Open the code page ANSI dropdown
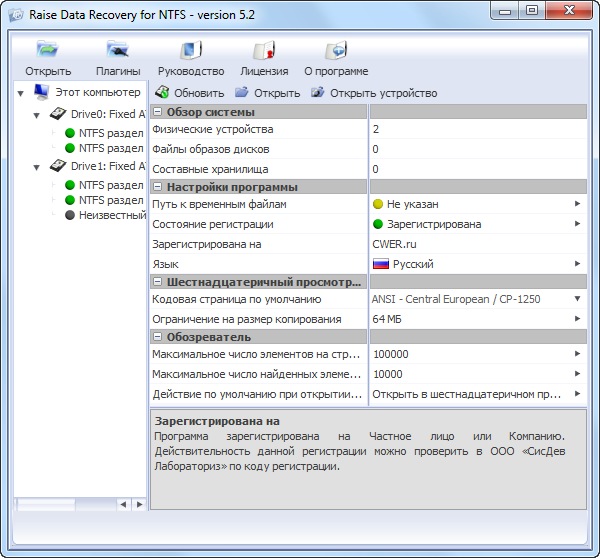The image size is (600, 558). click(577, 299)
